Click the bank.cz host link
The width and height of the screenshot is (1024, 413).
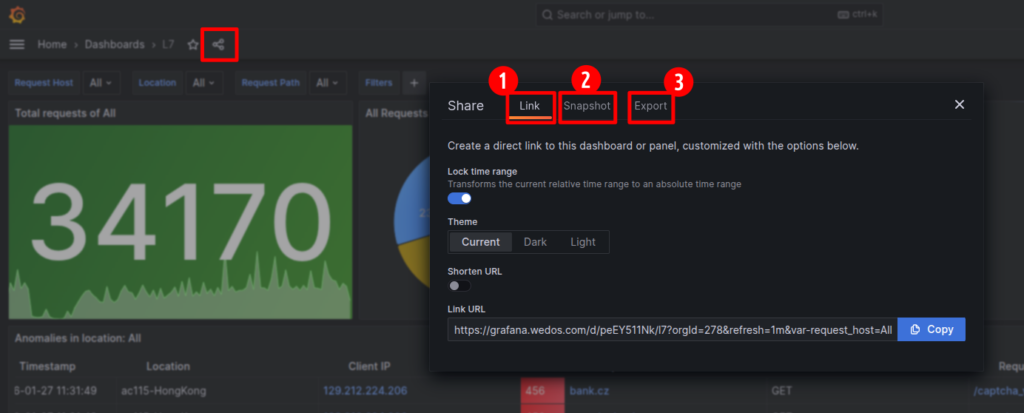point(588,391)
